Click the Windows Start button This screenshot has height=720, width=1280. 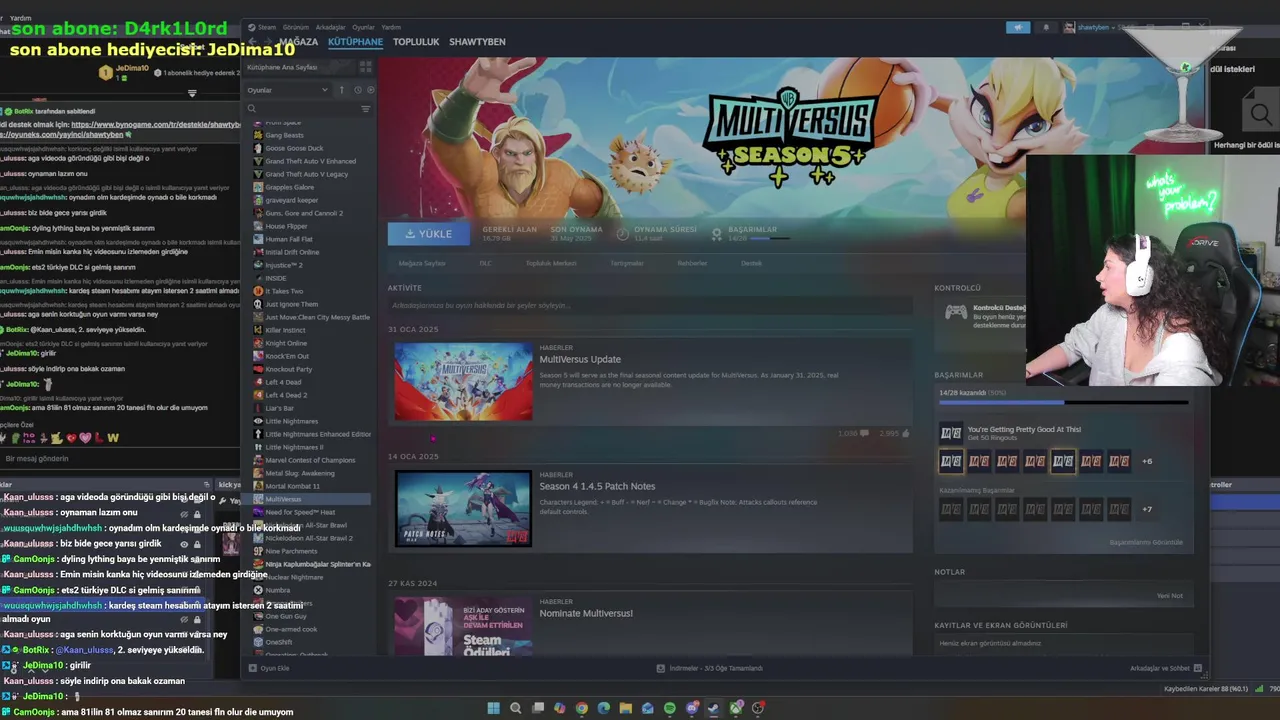click(x=493, y=708)
